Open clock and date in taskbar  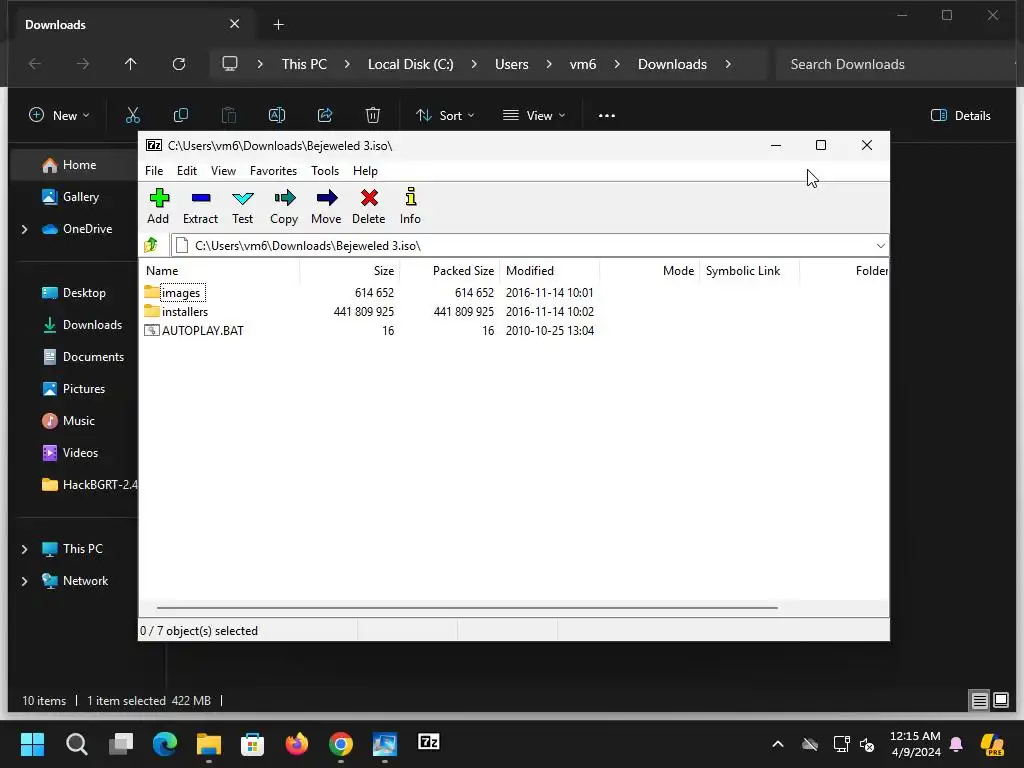coord(915,744)
